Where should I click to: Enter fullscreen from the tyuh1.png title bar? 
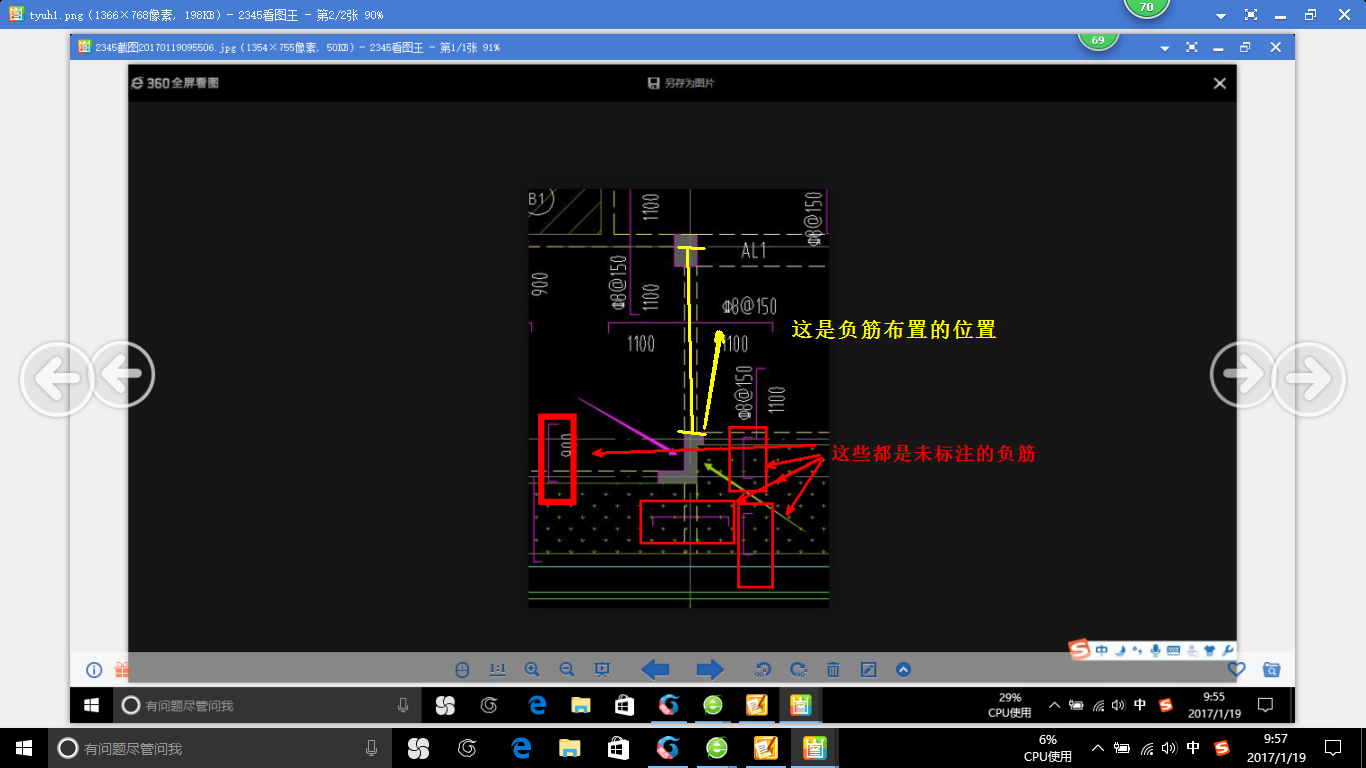point(1251,15)
